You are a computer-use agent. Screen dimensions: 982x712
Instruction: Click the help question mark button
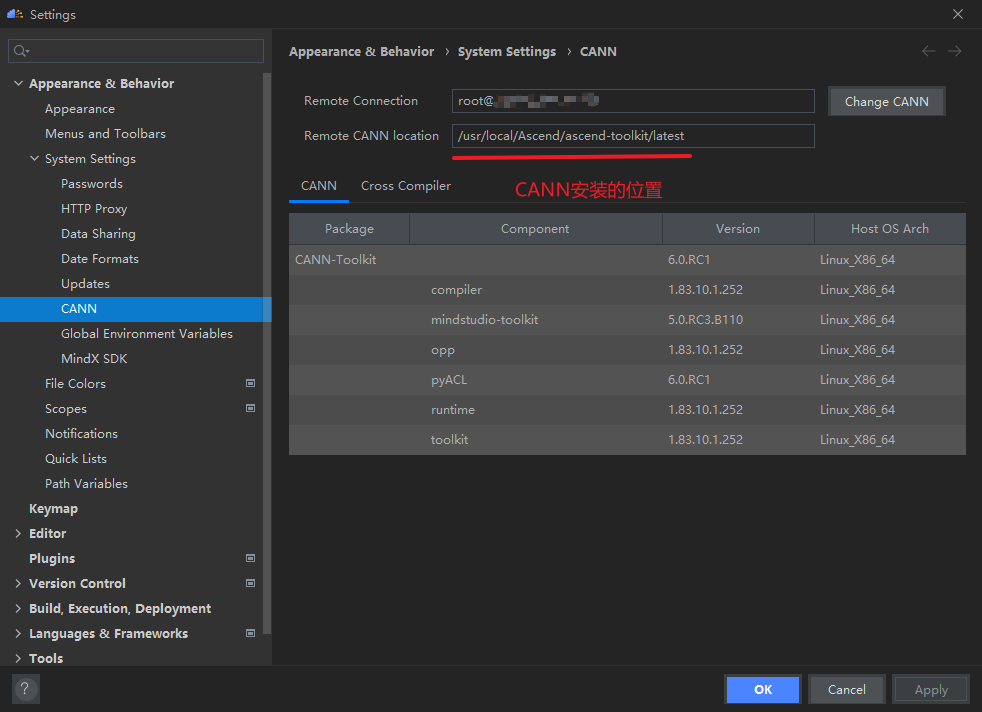[x=25, y=689]
